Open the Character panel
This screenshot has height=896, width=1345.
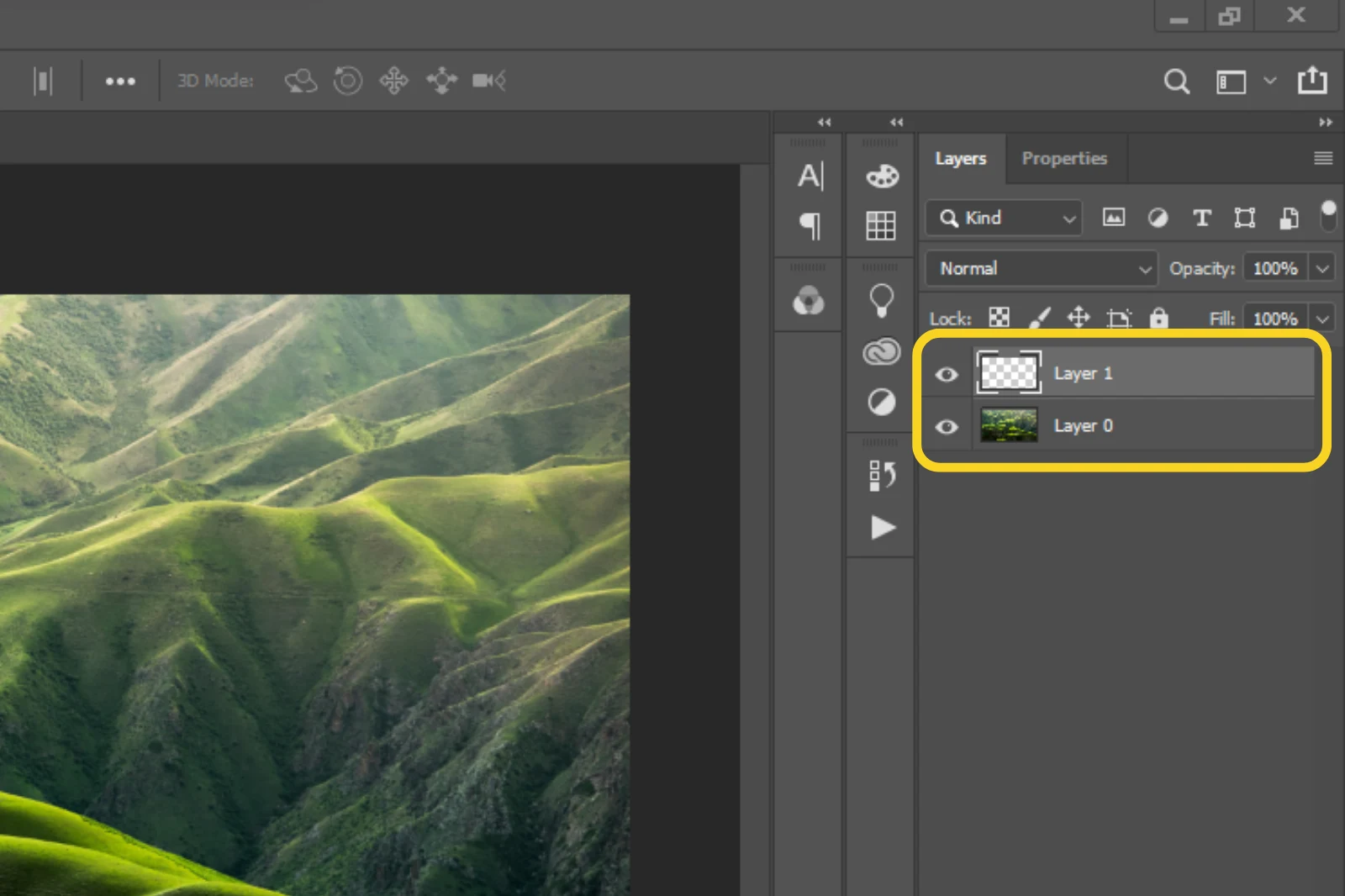point(809,175)
